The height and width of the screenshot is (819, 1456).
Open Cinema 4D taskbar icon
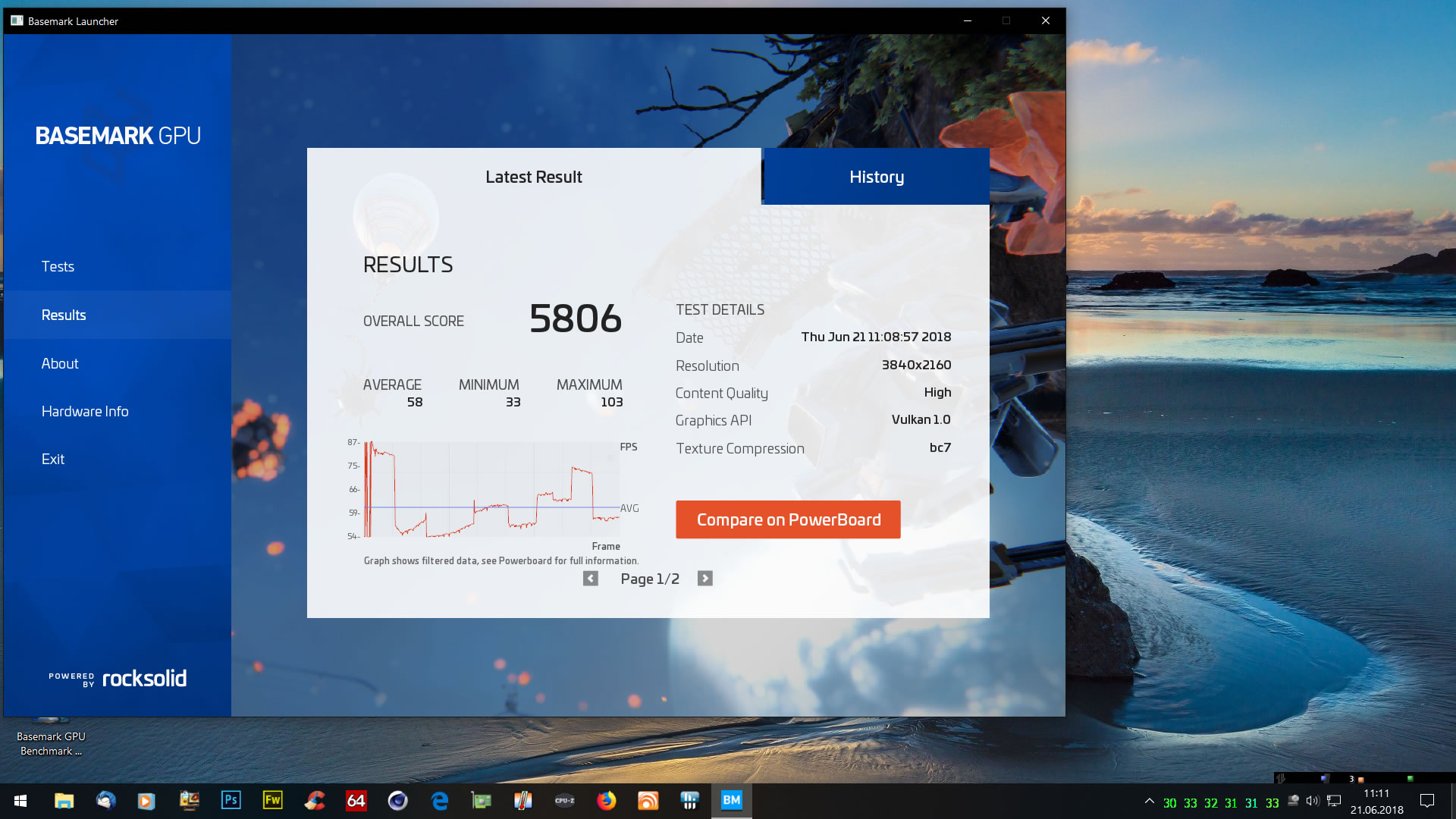coord(397,800)
